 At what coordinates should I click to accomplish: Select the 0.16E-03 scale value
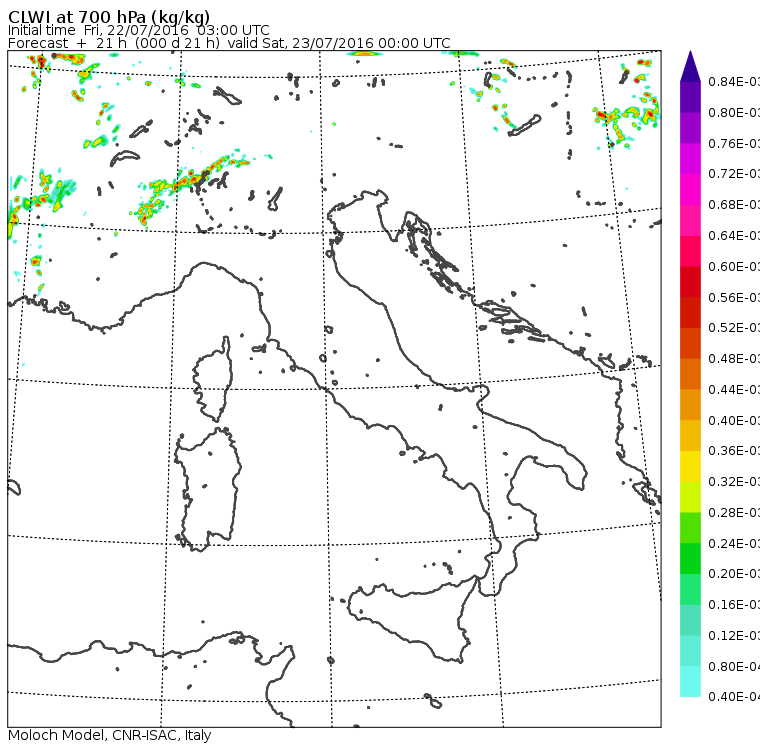click(x=734, y=605)
